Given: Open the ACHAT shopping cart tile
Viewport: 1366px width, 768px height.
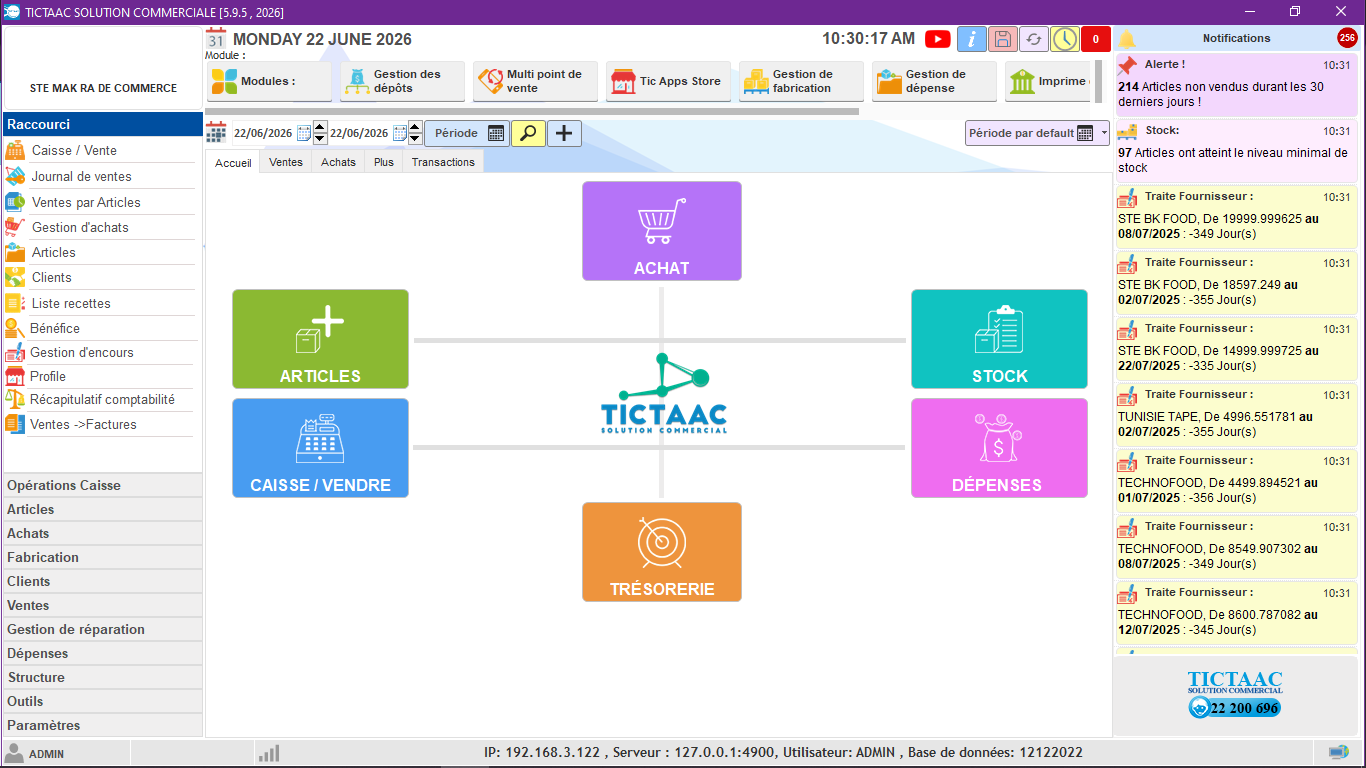Looking at the screenshot, I should coord(662,231).
